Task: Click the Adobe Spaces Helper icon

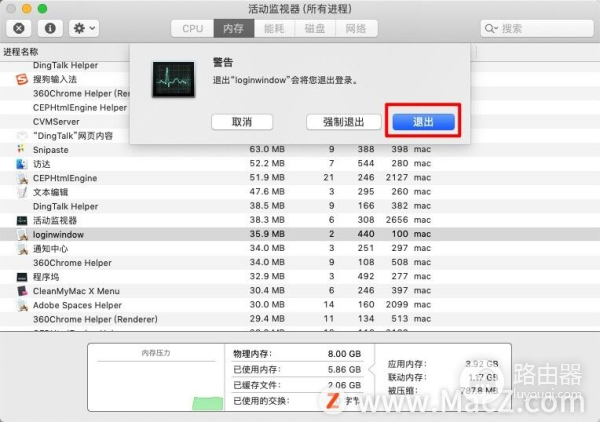Action: click(22, 305)
